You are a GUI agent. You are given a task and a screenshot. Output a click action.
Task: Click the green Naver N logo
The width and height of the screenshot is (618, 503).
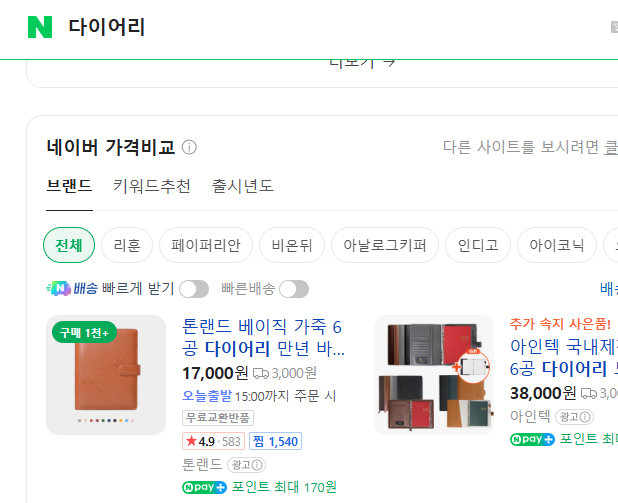tap(40, 27)
